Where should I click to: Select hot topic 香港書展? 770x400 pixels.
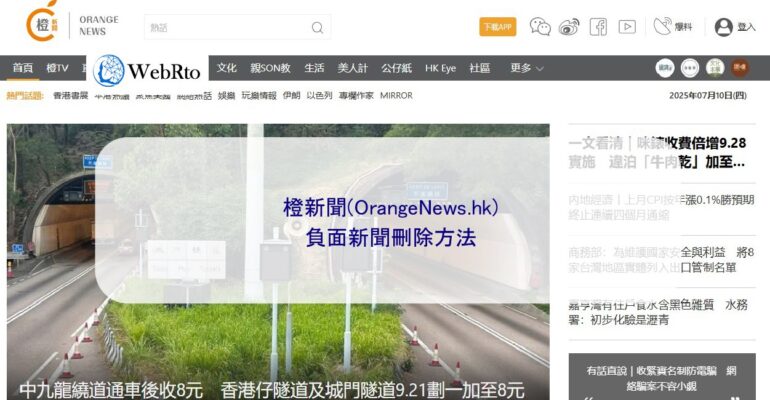pyautogui.click(x=71, y=95)
